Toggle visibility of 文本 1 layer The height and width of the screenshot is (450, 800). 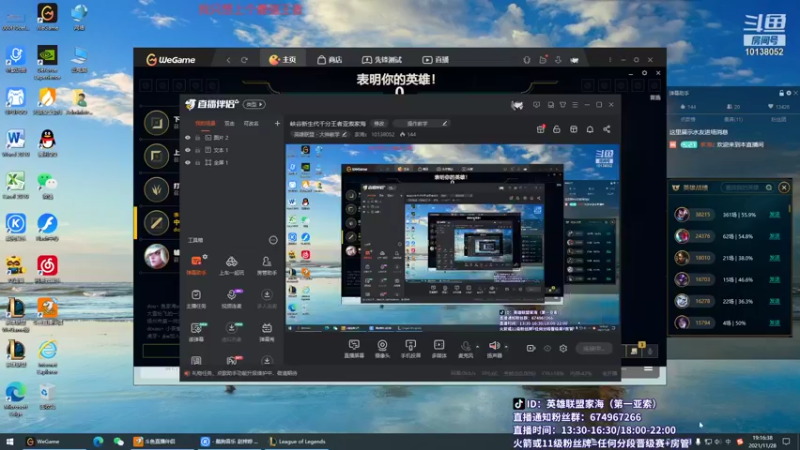188,150
